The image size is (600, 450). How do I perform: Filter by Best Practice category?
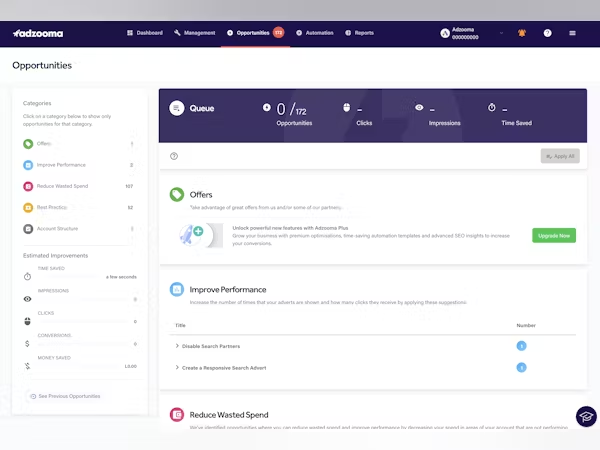pos(78,207)
